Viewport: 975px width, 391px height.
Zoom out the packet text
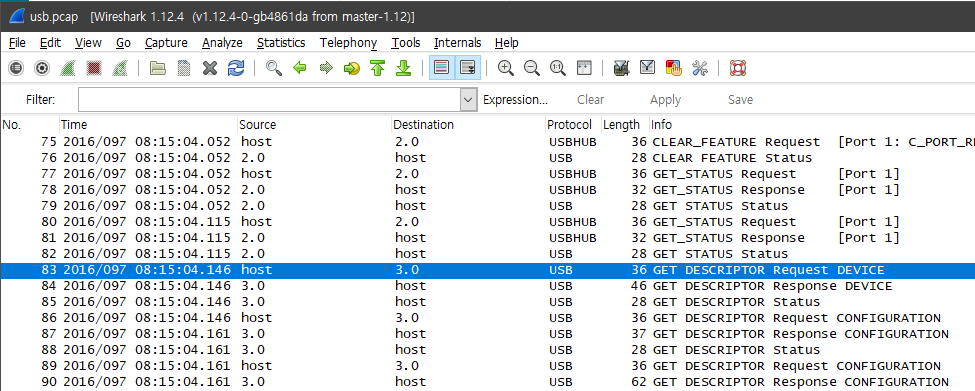(x=532, y=68)
